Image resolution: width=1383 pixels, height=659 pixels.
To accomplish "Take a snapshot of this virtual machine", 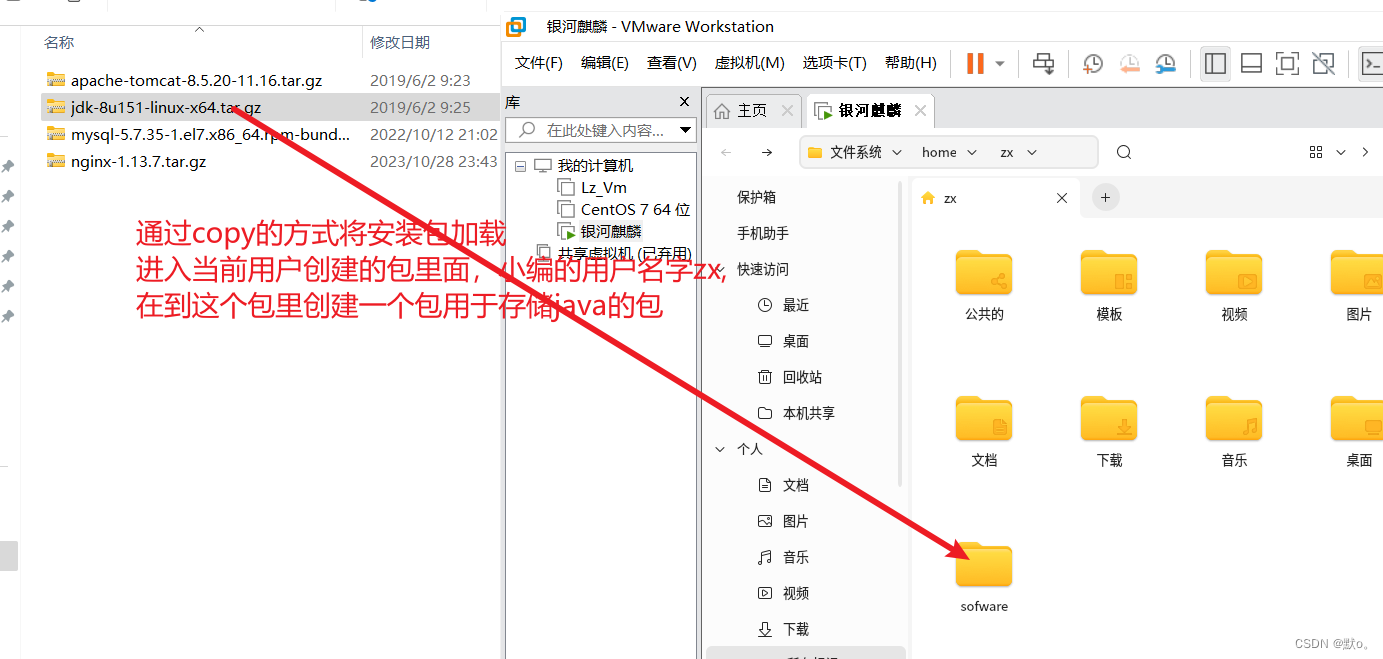I will point(1093,64).
